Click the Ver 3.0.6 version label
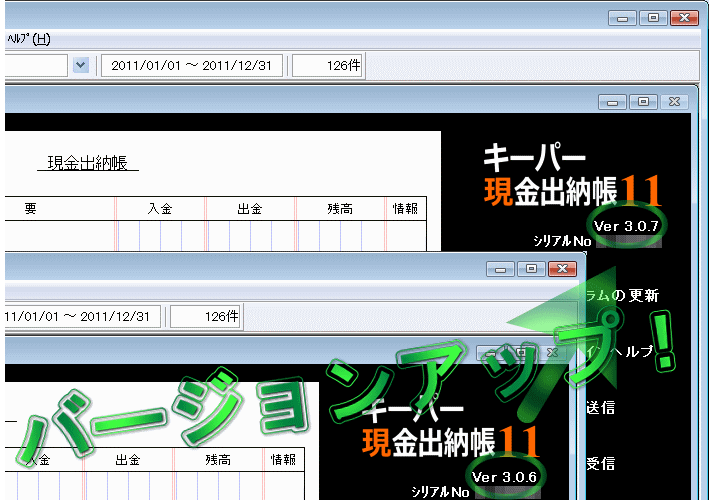Screen dimensions: 709x501 click(504, 477)
